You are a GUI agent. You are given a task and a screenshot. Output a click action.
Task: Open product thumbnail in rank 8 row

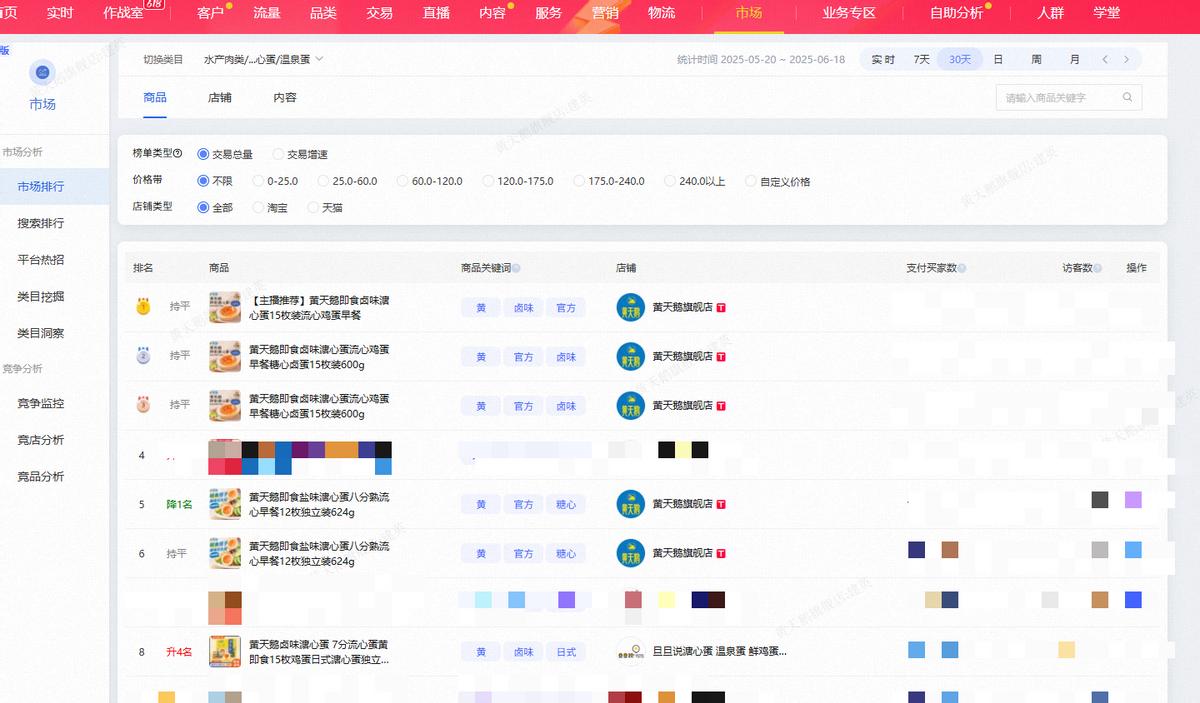[x=225, y=652]
